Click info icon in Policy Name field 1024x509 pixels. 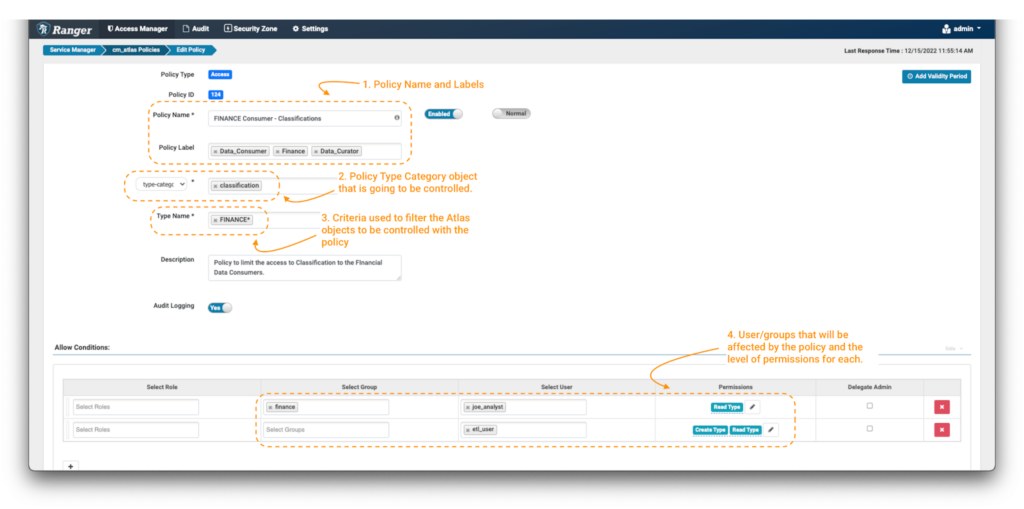[x=397, y=118]
